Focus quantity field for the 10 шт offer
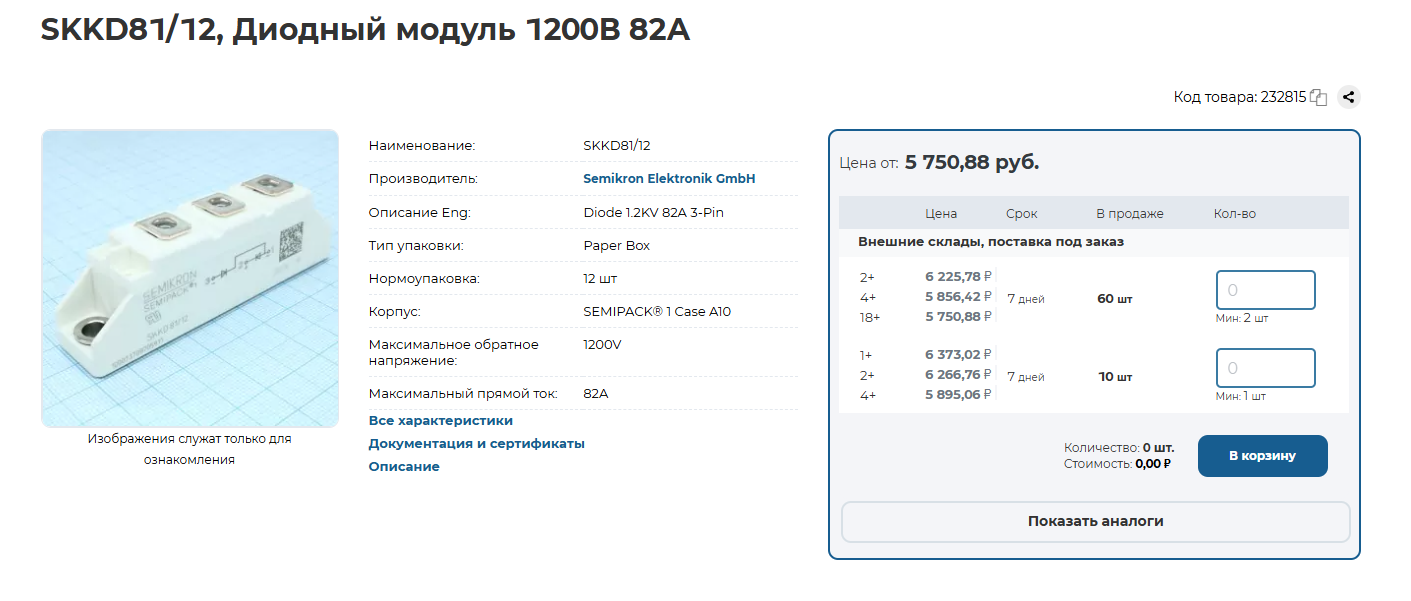1411x601 pixels. point(1265,368)
